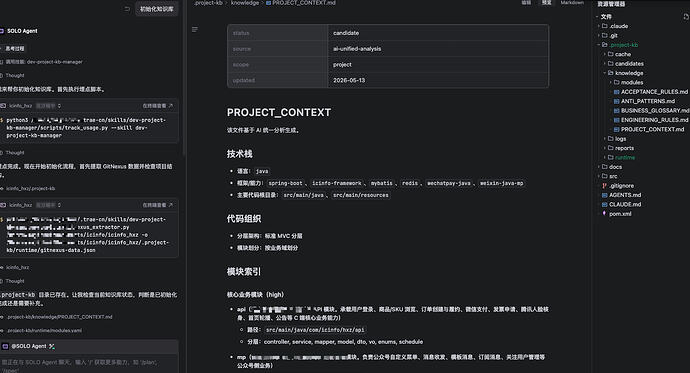Click the Markdown language label
The height and width of the screenshot is (373, 690).
pos(572,3)
